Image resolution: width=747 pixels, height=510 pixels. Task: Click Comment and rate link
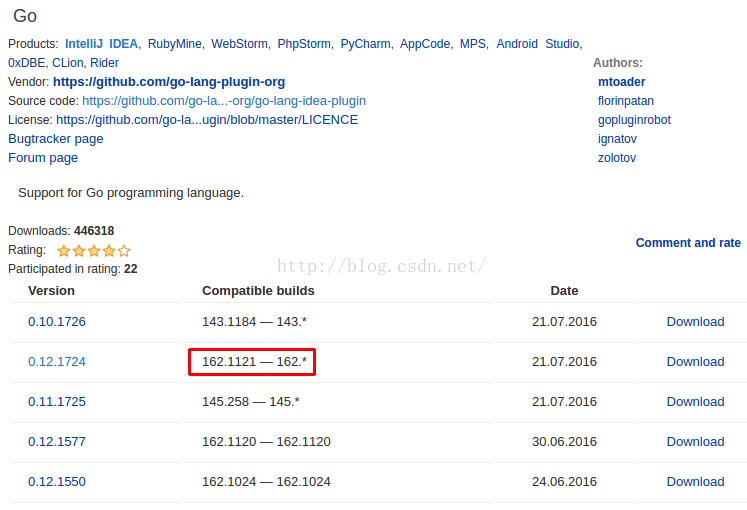point(688,243)
